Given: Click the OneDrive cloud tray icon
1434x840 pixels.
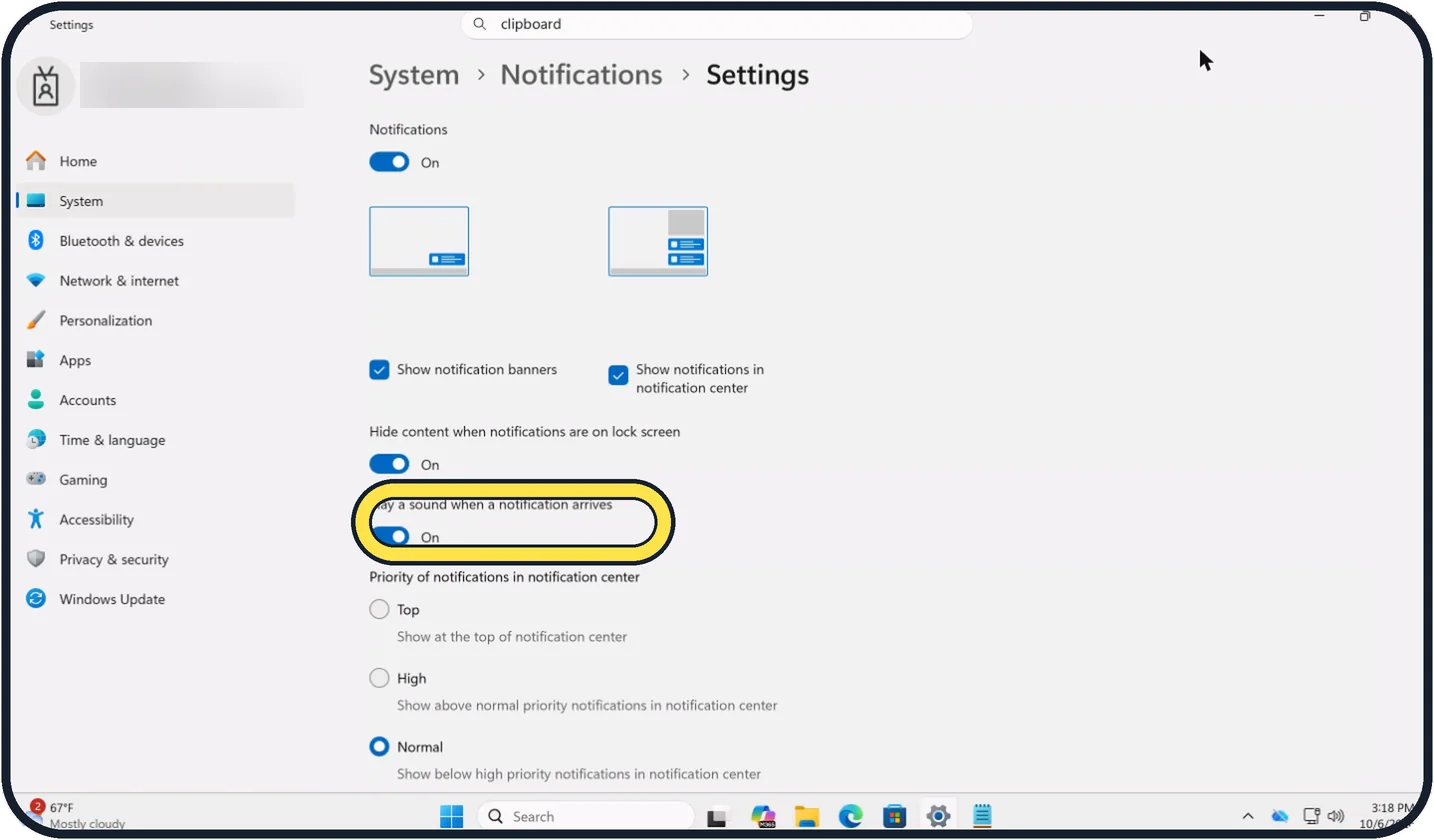Looking at the screenshot, I should 1280,817.
